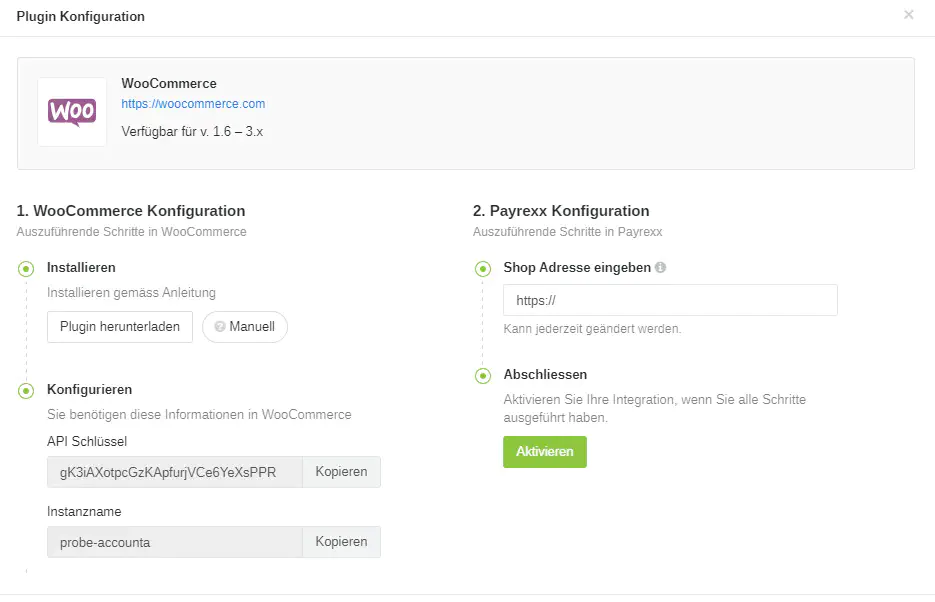Click the Payrexx Konfiguration section heading
Viewport: 935px width, 602px height.
click(561, 211)
